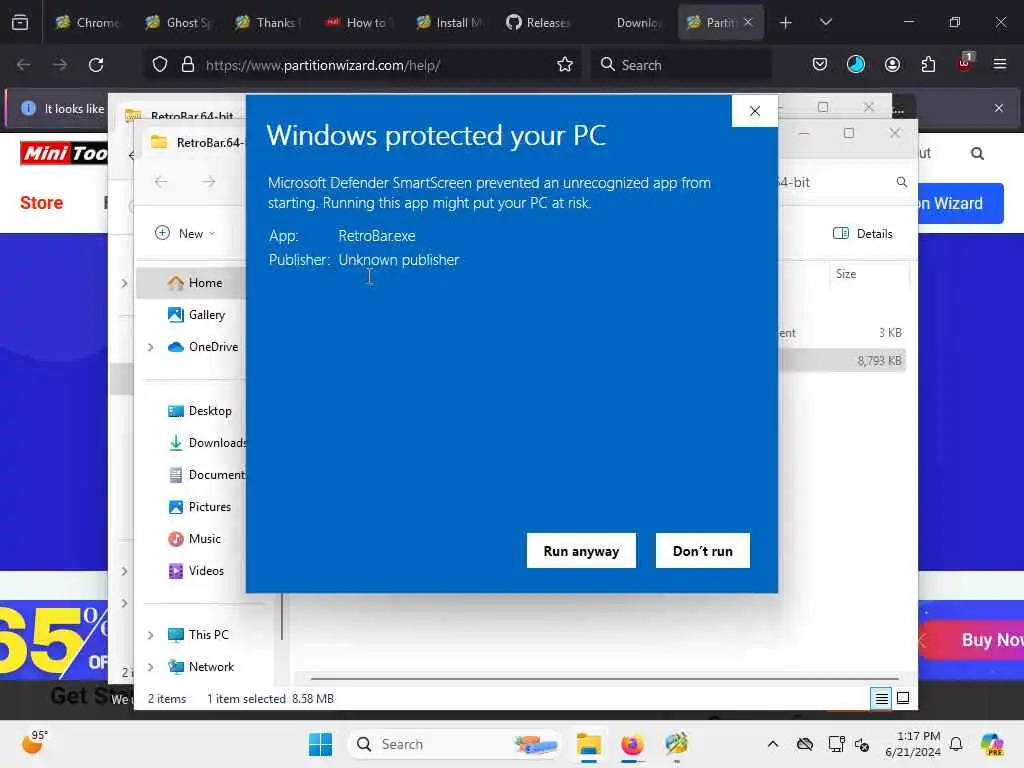Click the Firefox reload button
The image size is (1024, 768).
tap(96, 65)
